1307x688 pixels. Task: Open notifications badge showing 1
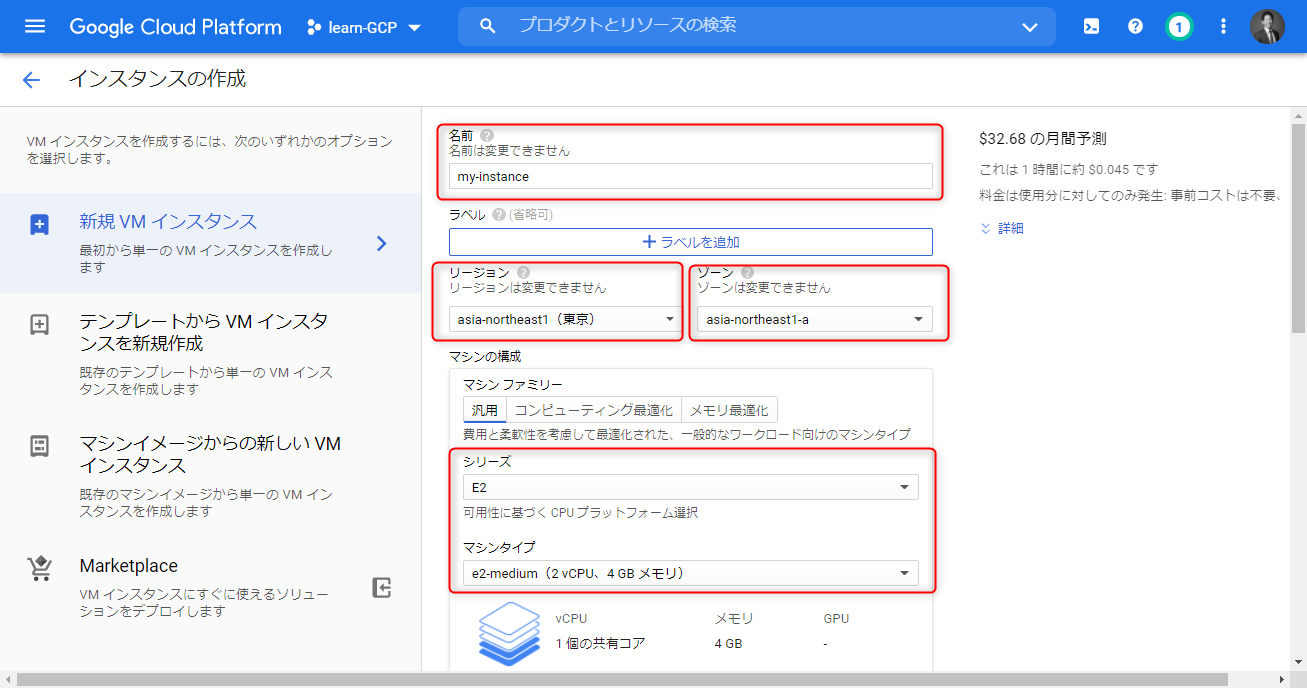pyautogui.click(x=1179, y=27)
